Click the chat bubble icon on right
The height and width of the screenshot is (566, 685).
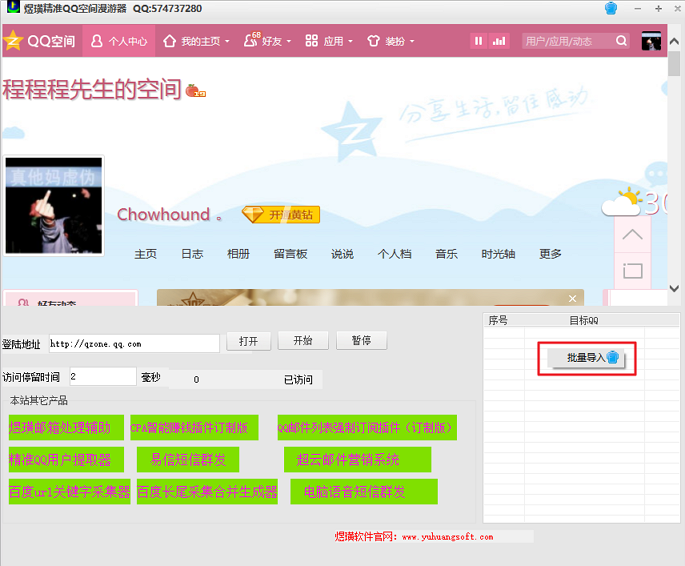click(x=656, y=174)
